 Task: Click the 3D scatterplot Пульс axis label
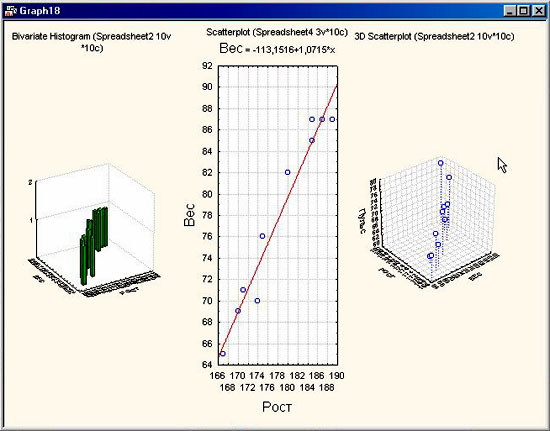tap(363, 221)
